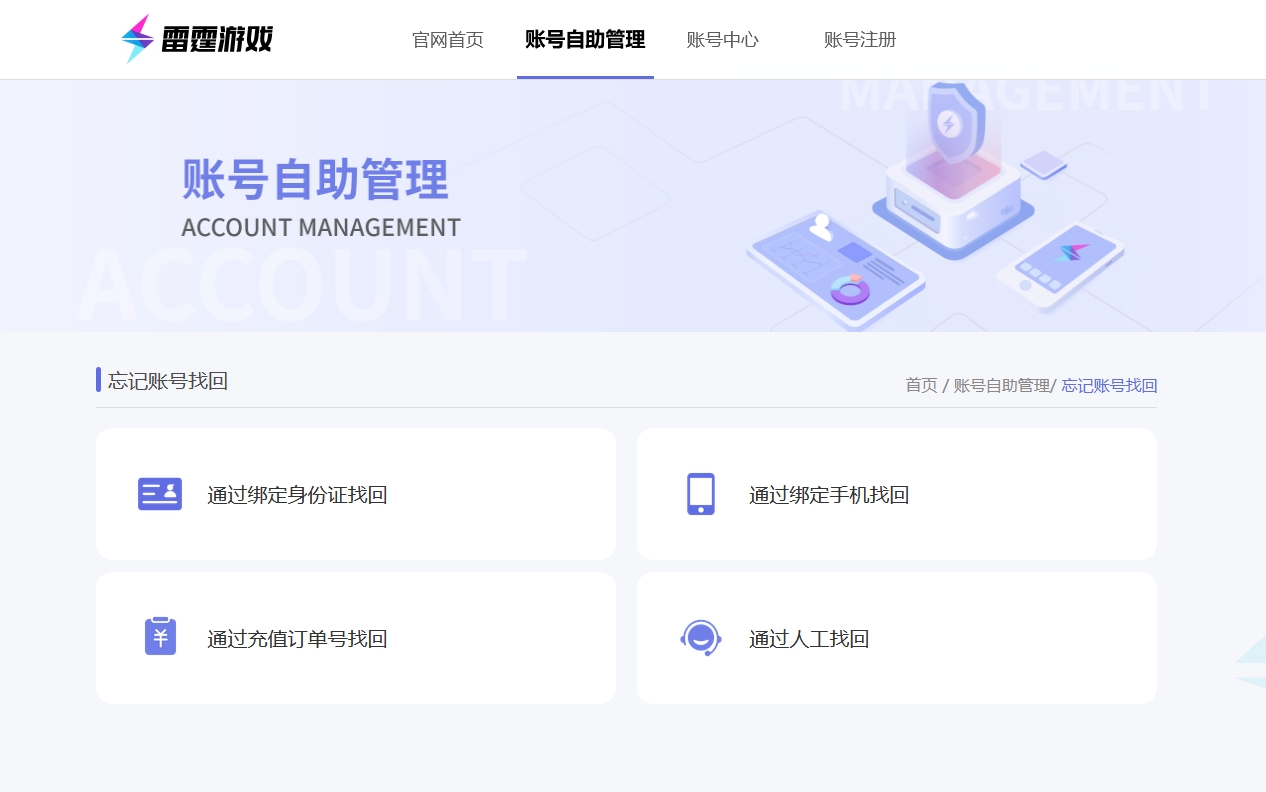1266x792 pixels.
Task: Click the ID card icon
Action: [160, 494]
